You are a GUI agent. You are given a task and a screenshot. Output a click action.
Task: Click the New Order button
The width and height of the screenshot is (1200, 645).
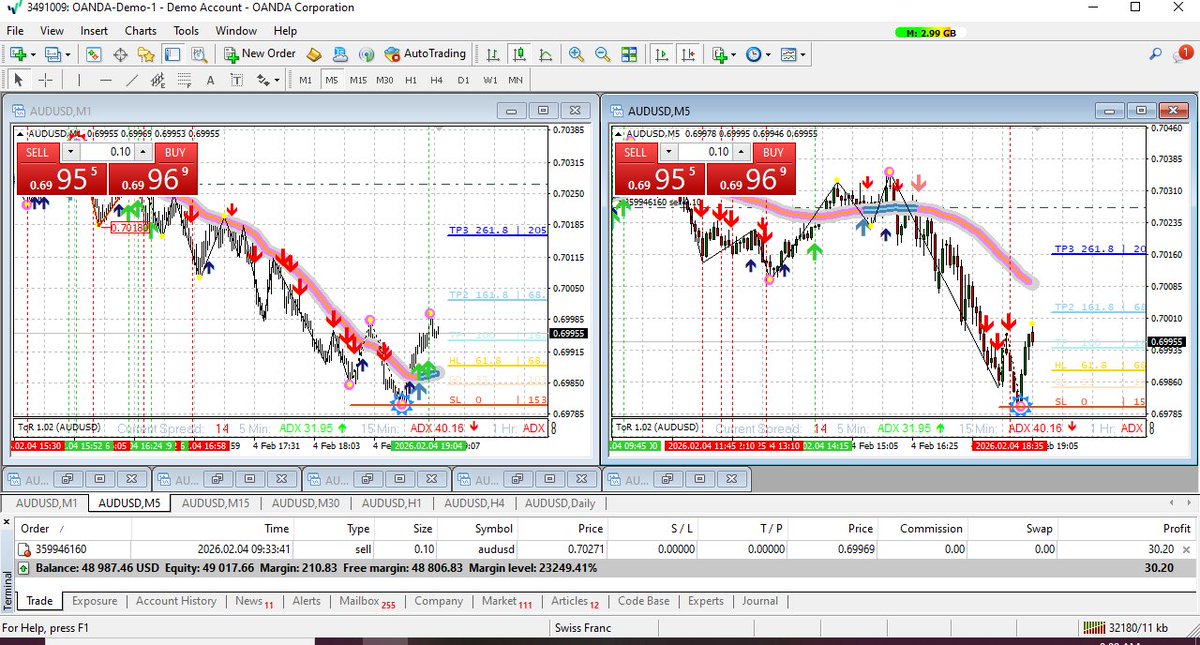click(x=259, y=54)
